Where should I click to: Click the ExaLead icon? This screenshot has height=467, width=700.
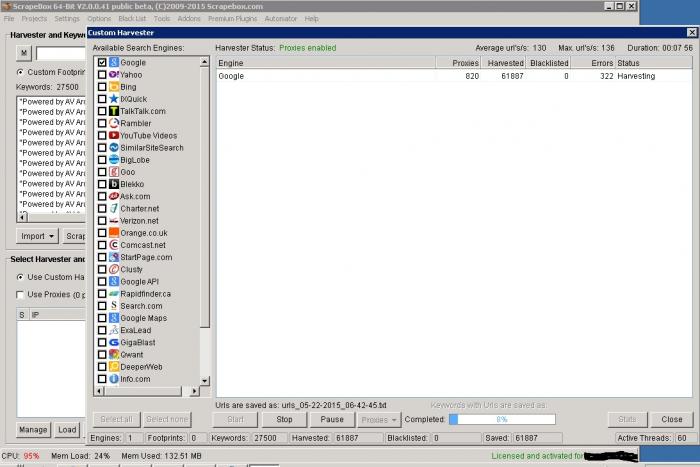click(x=114, y=330)
